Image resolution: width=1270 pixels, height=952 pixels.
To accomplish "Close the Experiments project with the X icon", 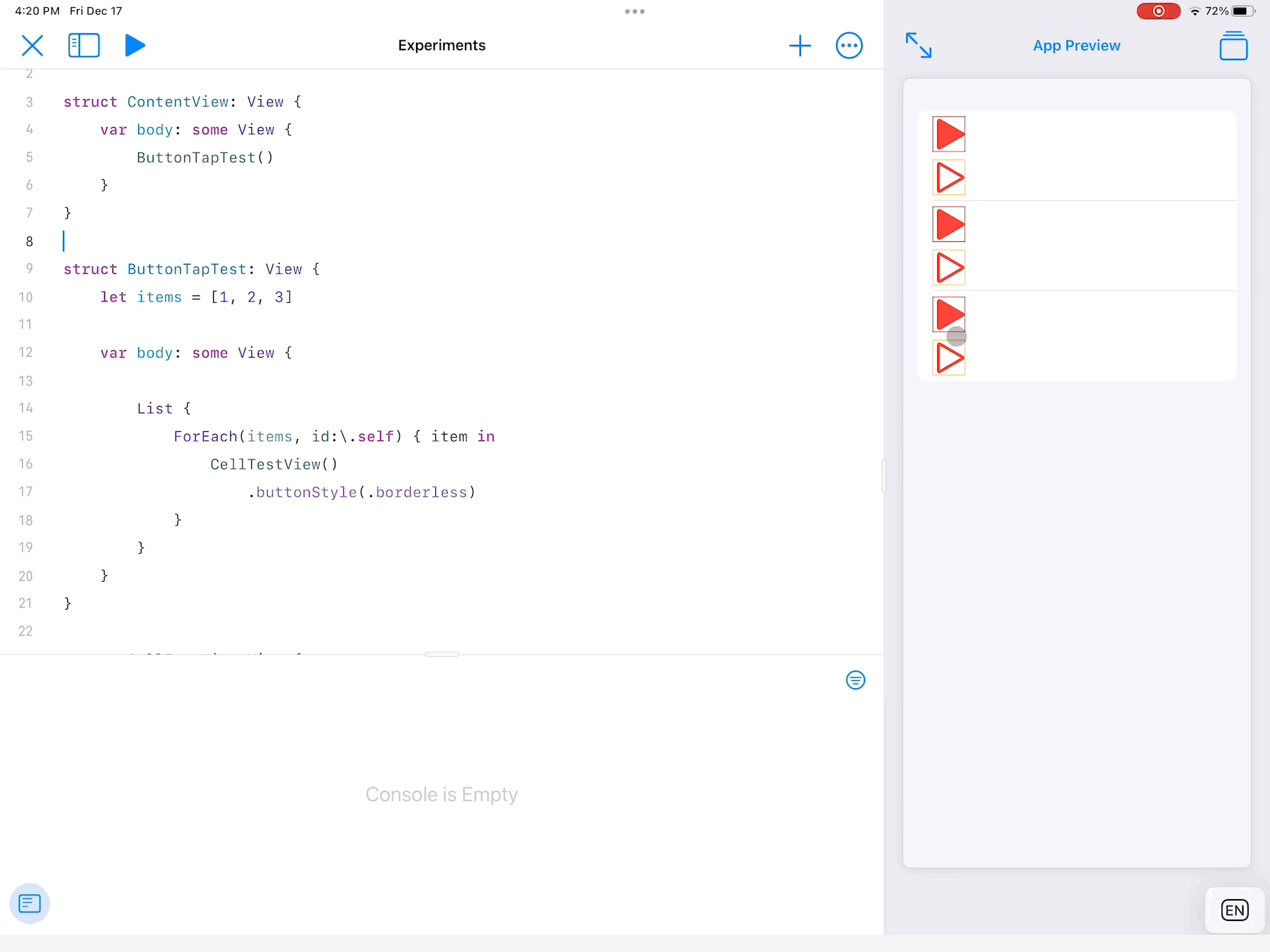I will coord(32,46).
